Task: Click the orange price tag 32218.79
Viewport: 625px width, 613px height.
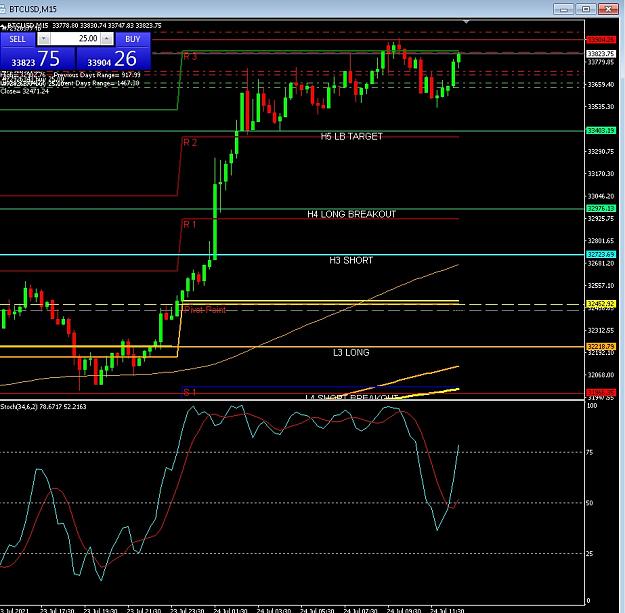Action: pyautogui.click(x=601, y=347)
